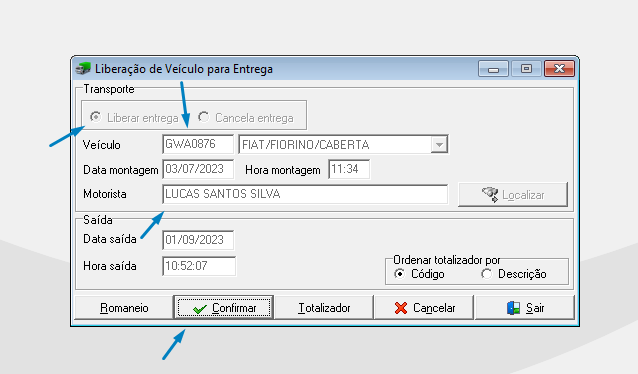
Task: Maximize the Liberação de Veículo window
Action: (526, 69)
